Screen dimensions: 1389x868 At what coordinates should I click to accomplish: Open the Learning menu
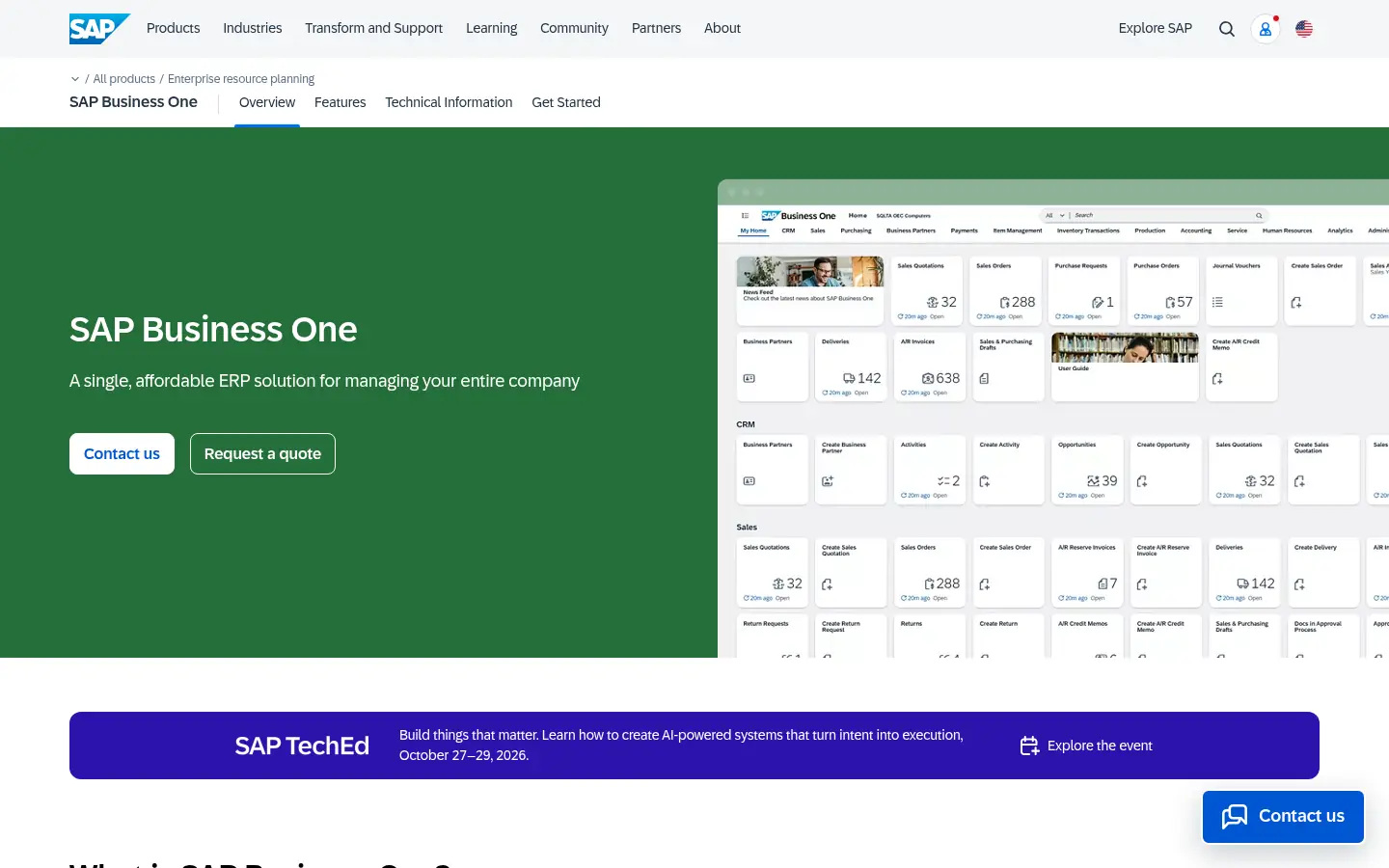click(492, 28)
